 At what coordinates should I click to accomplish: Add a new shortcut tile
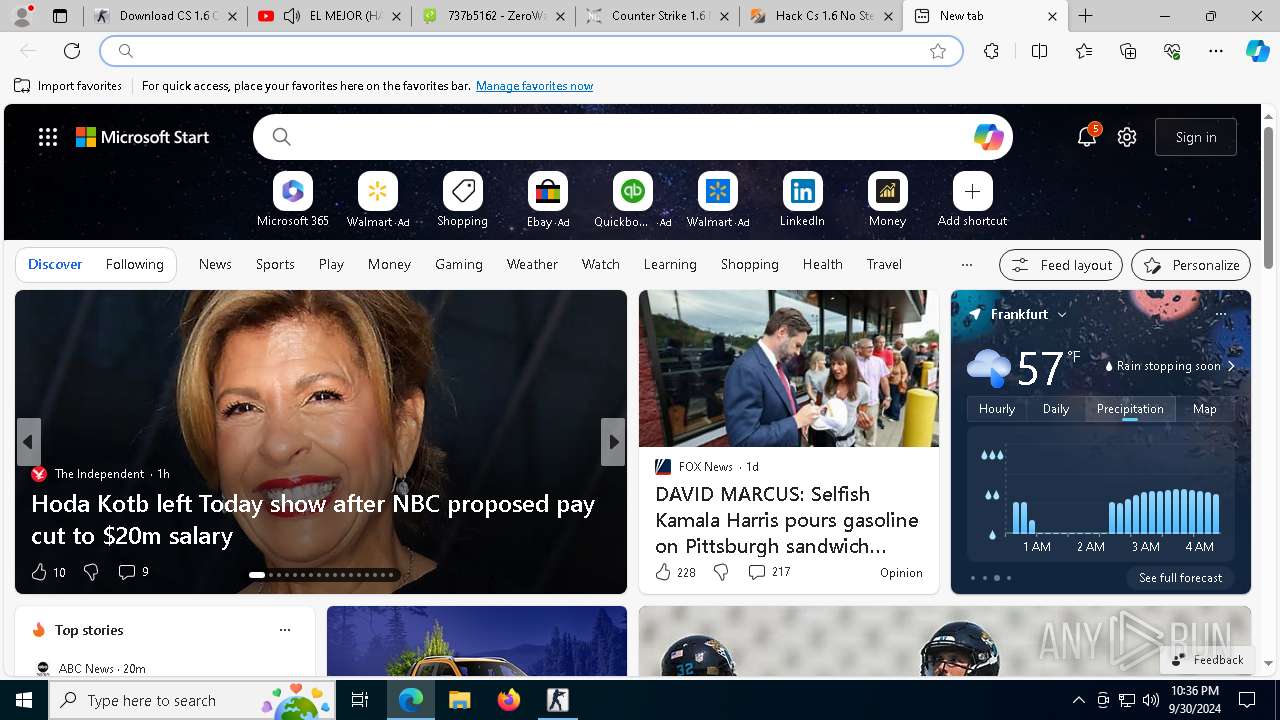(972, 200)
